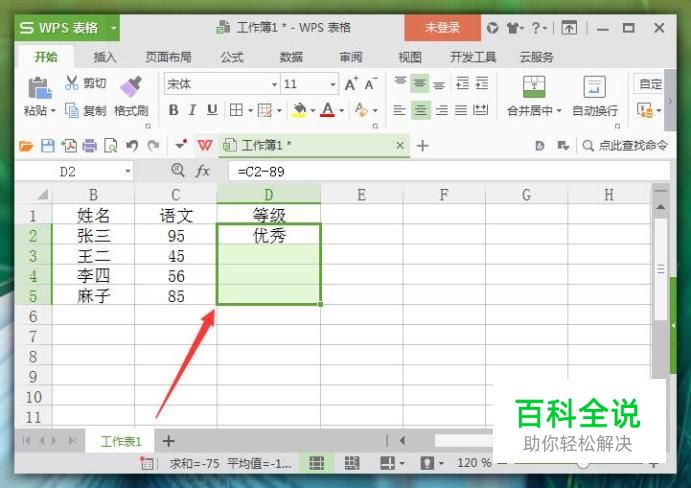
Task: Toggle center horizontal alignment
Action: click(x=420, y=110)
